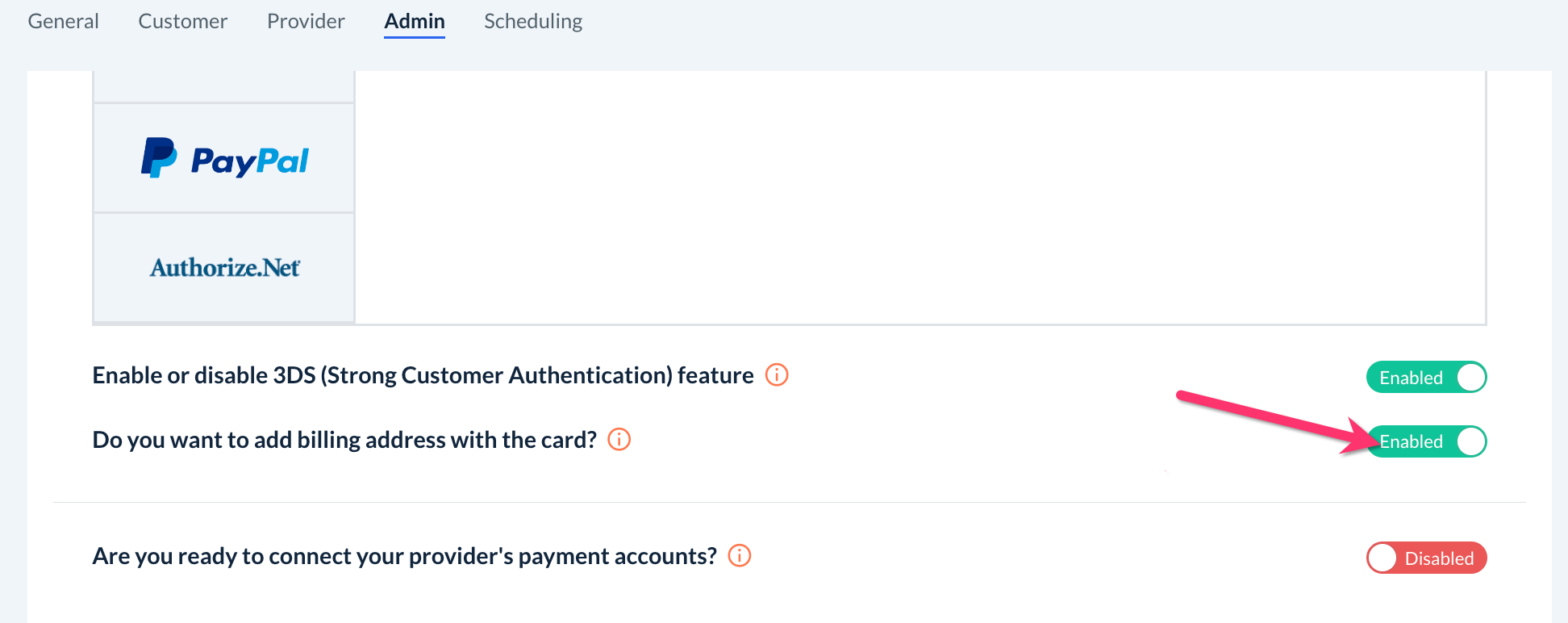Switch to the Customer tab
1568x623 pixels.
click(183, 21)
